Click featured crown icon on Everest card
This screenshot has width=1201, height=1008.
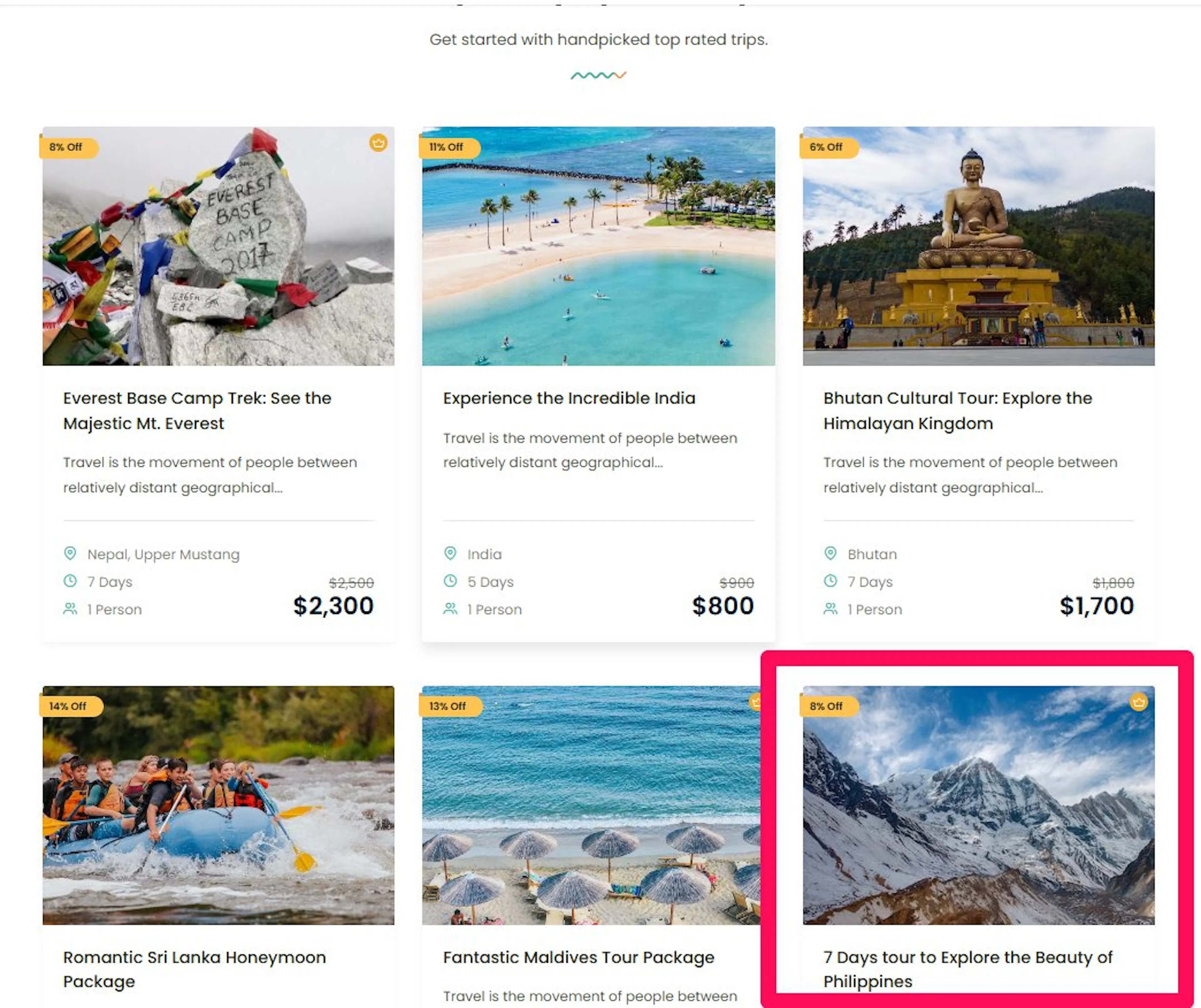click(x=378, y=142)
